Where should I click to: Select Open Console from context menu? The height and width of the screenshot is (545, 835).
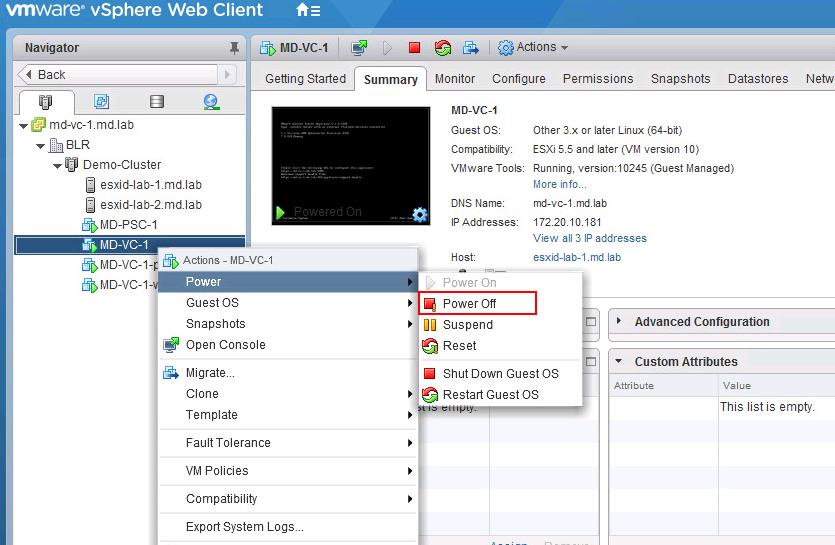pyautogui.click(x=288, y=345)
